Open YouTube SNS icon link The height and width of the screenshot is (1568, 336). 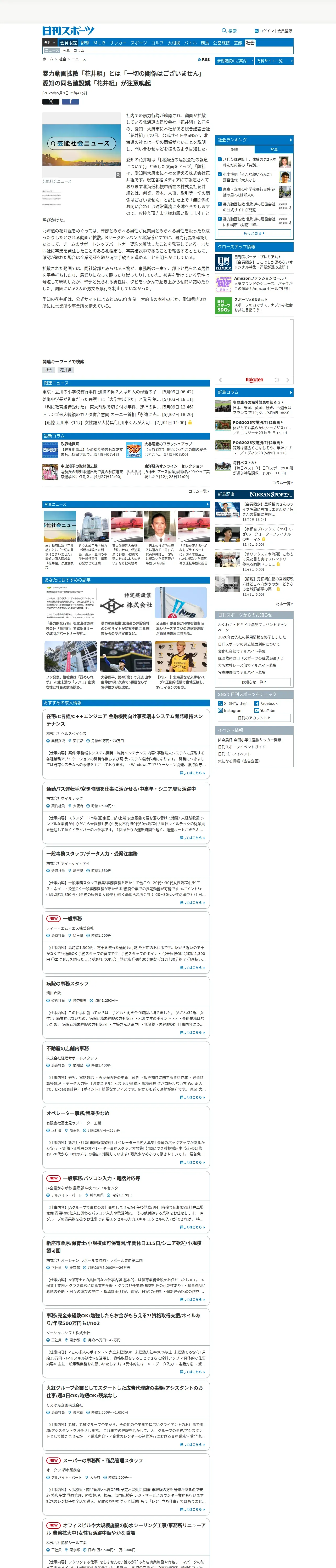[257, 710]
